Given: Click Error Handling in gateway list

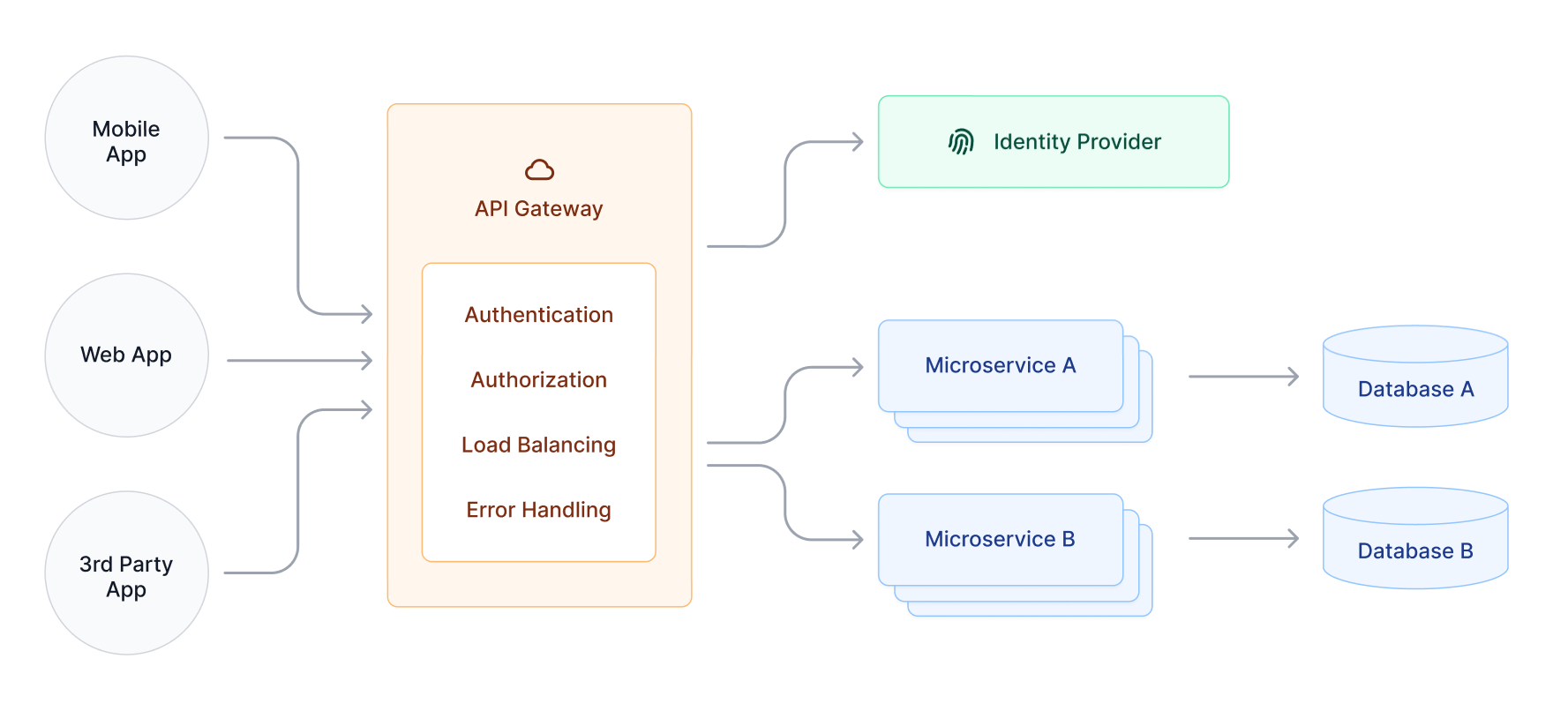Looking at the screenshot, I should pyautogui.click(x=538, y=510).
